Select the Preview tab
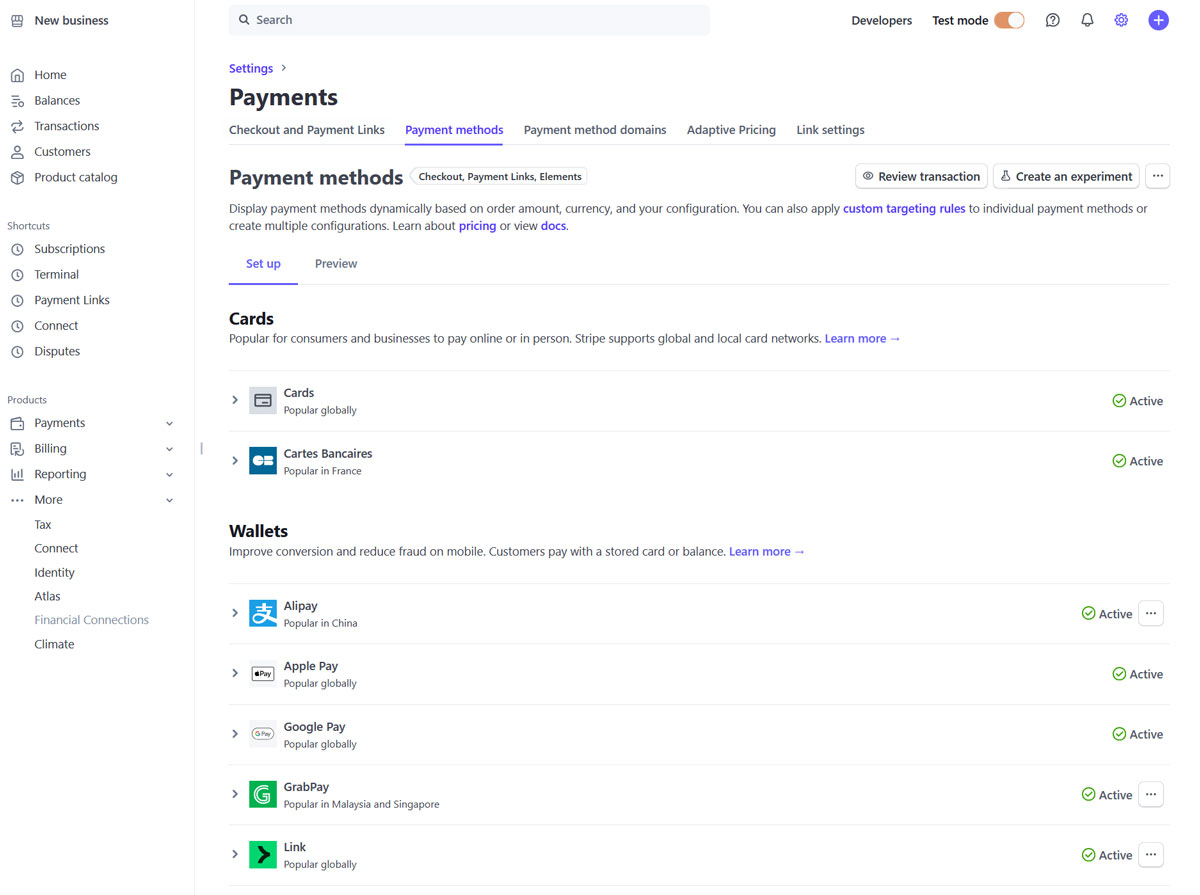Screen dimensions: 1200x895 point(336,264)
